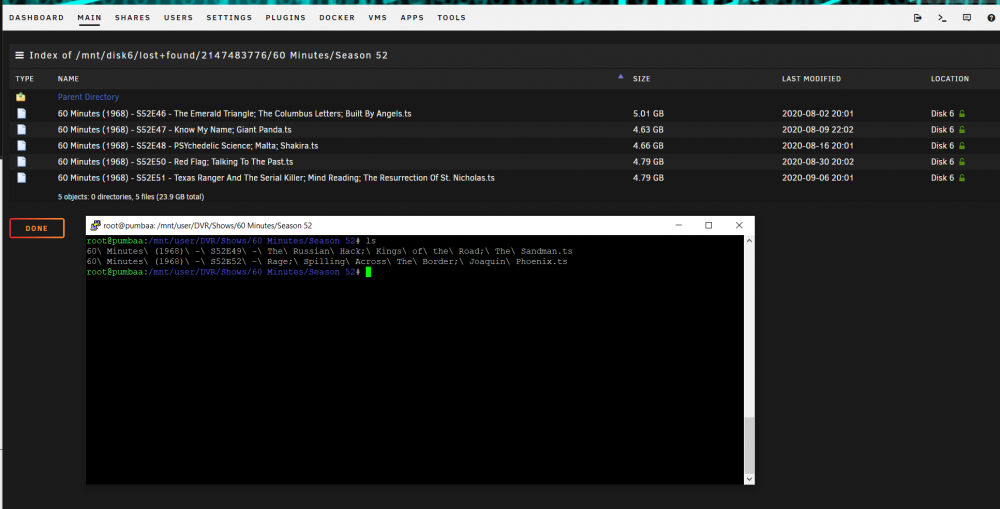1000x509 pixels.
Task: Click the 2020-08-30 20:02 date
Action: tap(818, 161)
